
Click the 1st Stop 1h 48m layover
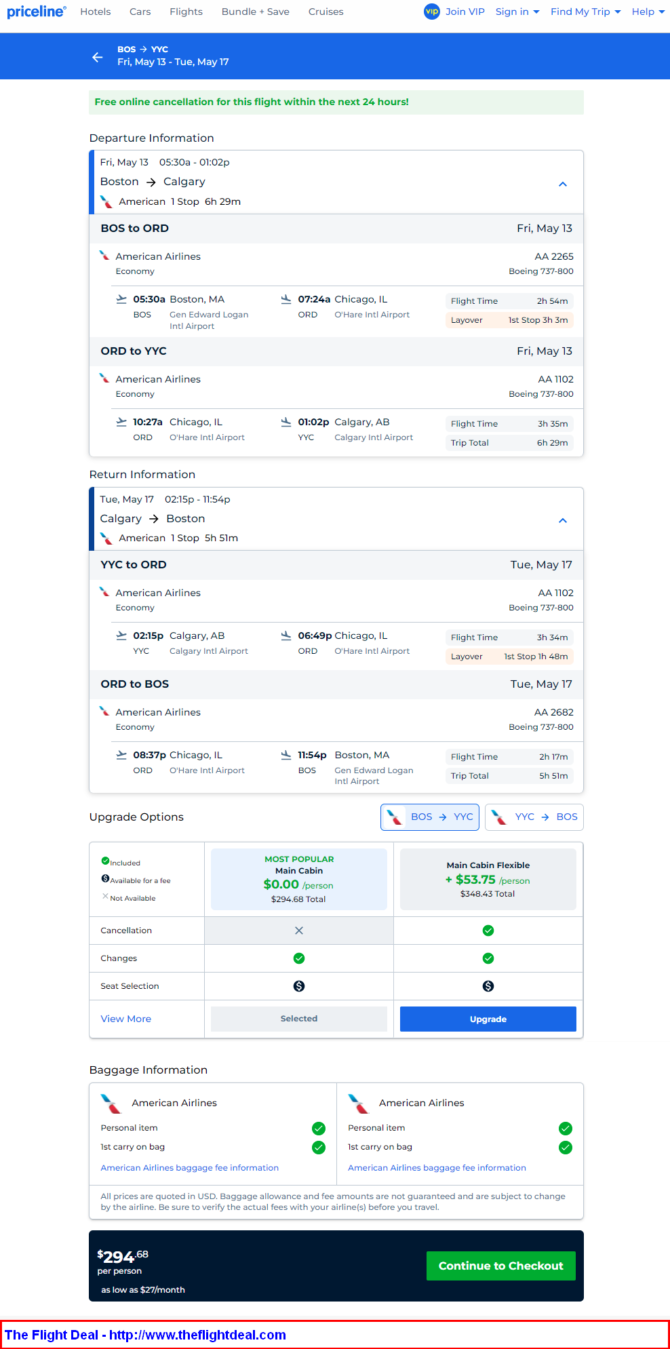[536, 656]
